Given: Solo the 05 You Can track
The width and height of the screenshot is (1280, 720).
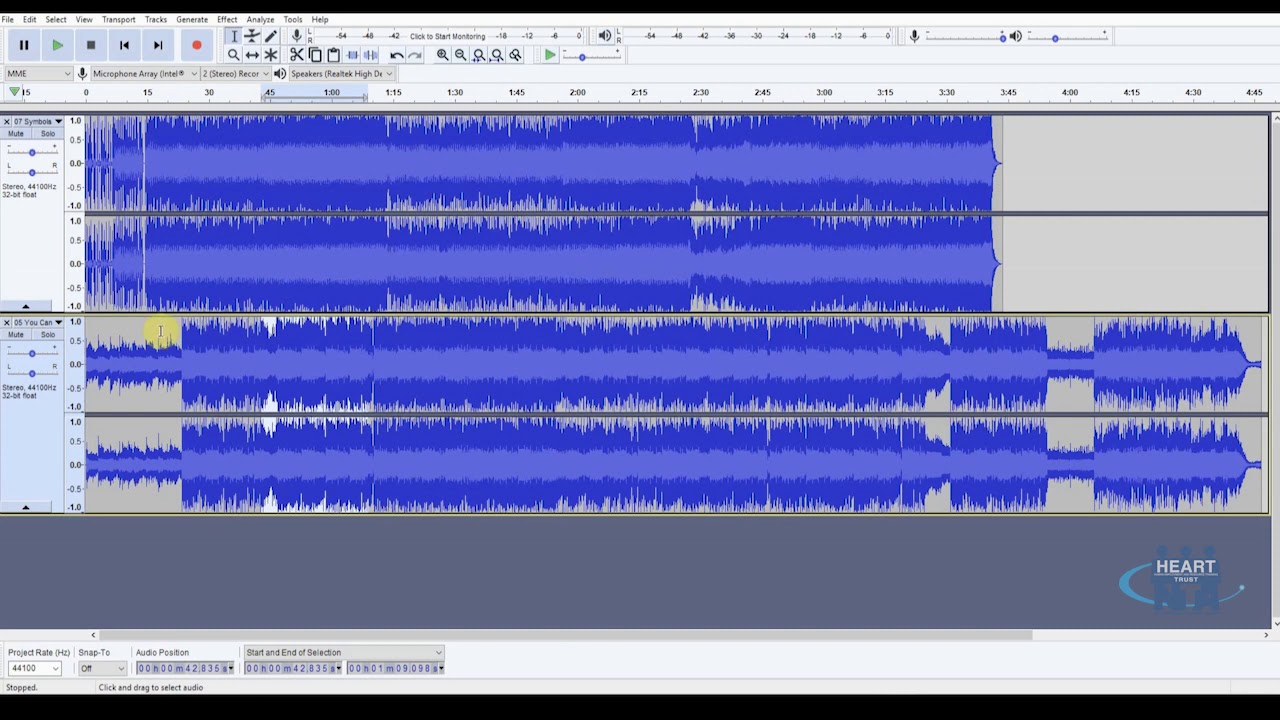Looking at the screenshot, I should click(x=47, y=335).
